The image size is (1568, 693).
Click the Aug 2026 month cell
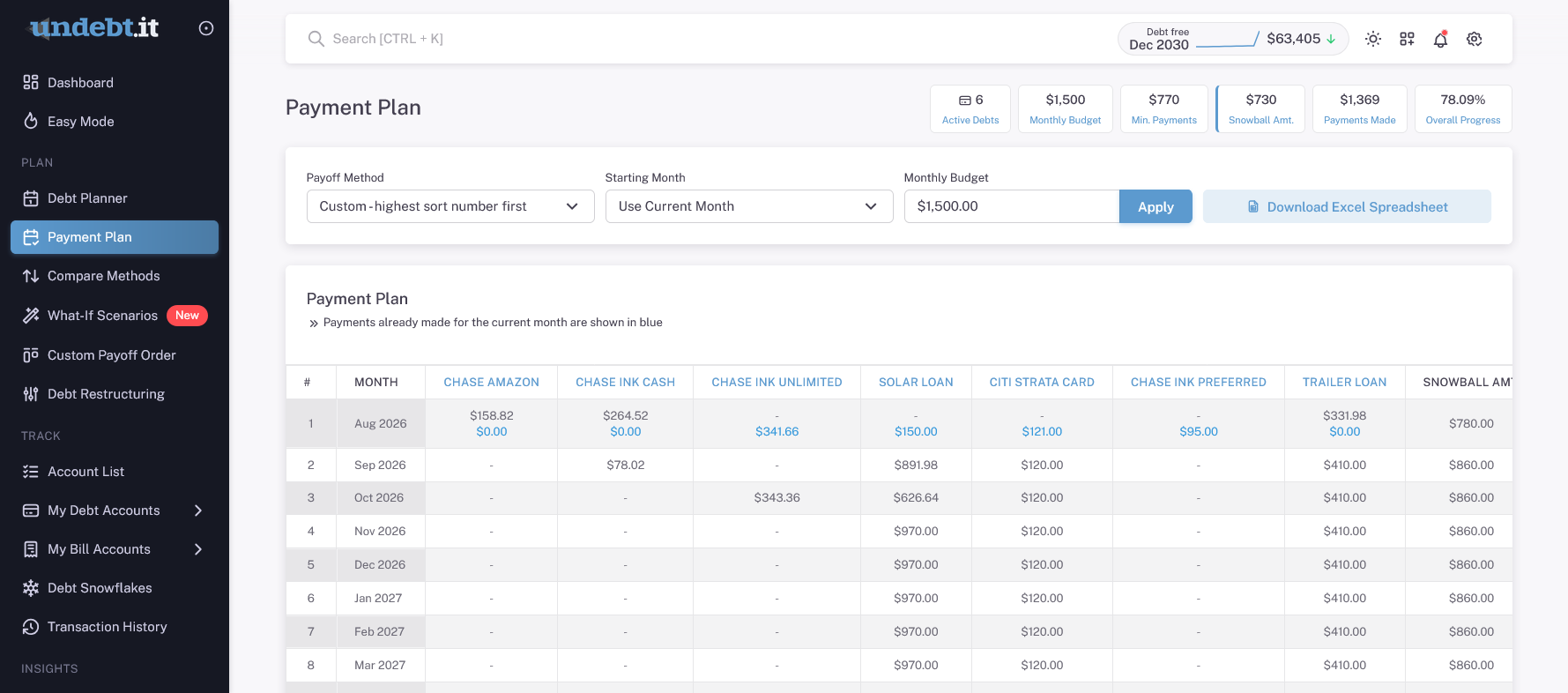coord(380,424)
